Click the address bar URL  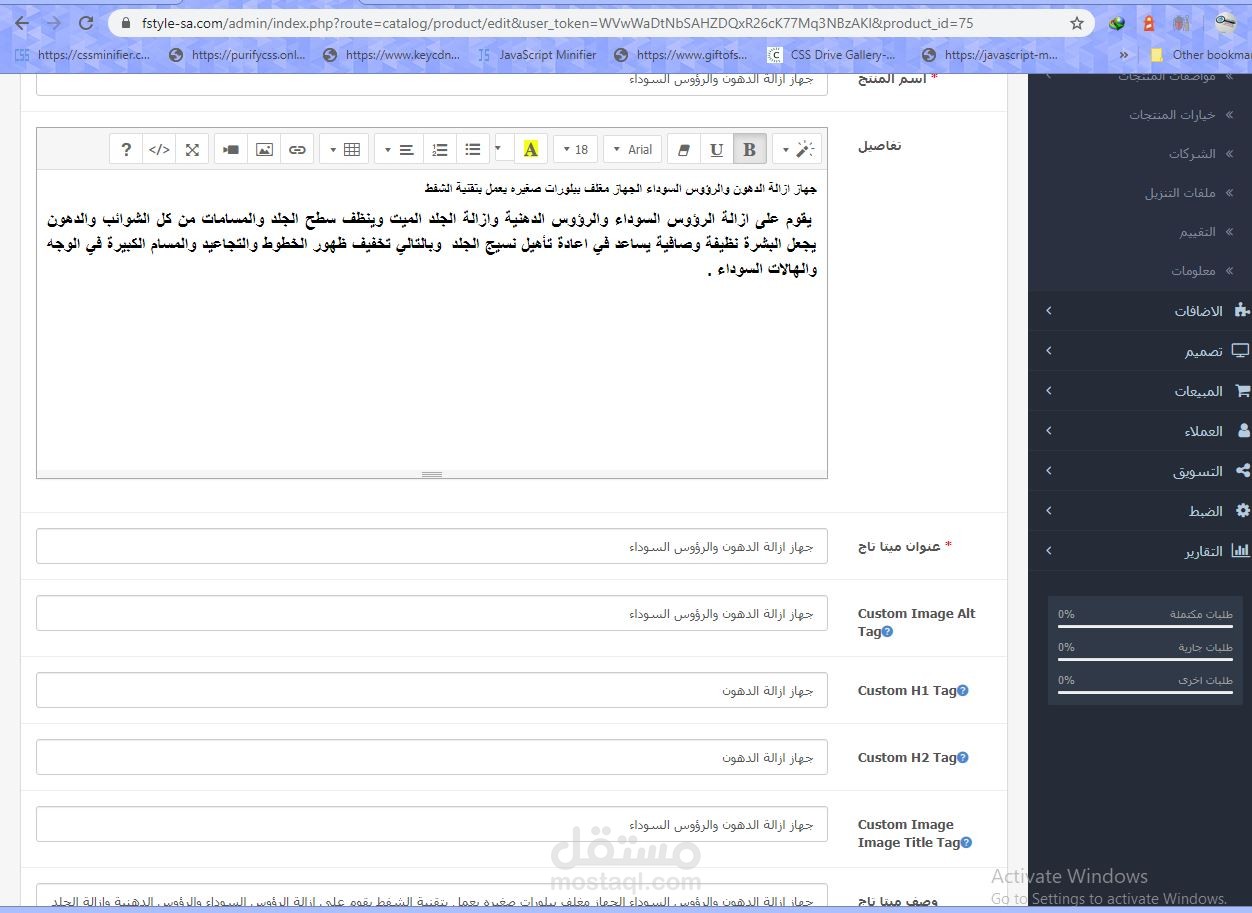(558, 23)
